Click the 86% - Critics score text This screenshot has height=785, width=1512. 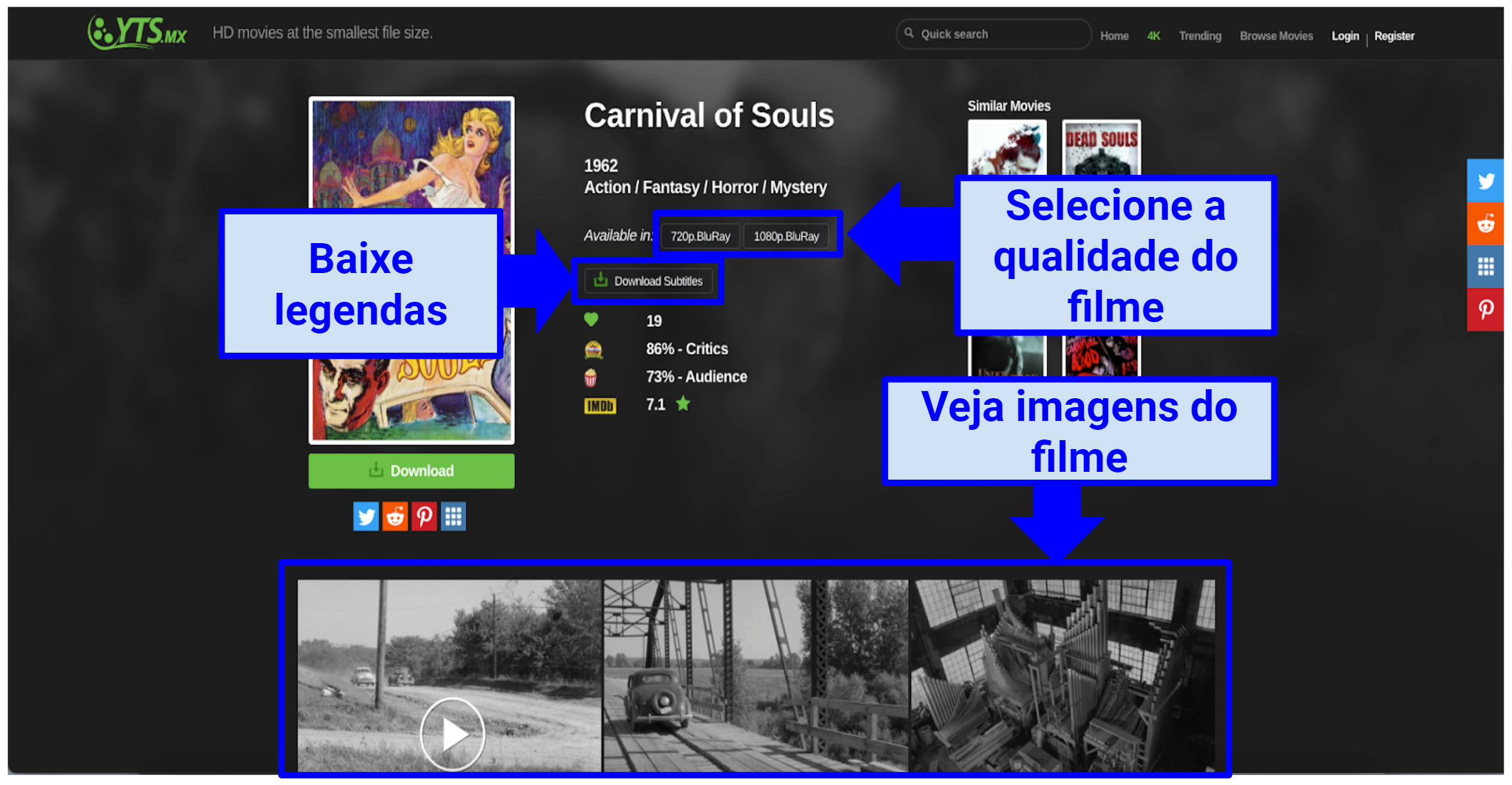click(687, 348)
